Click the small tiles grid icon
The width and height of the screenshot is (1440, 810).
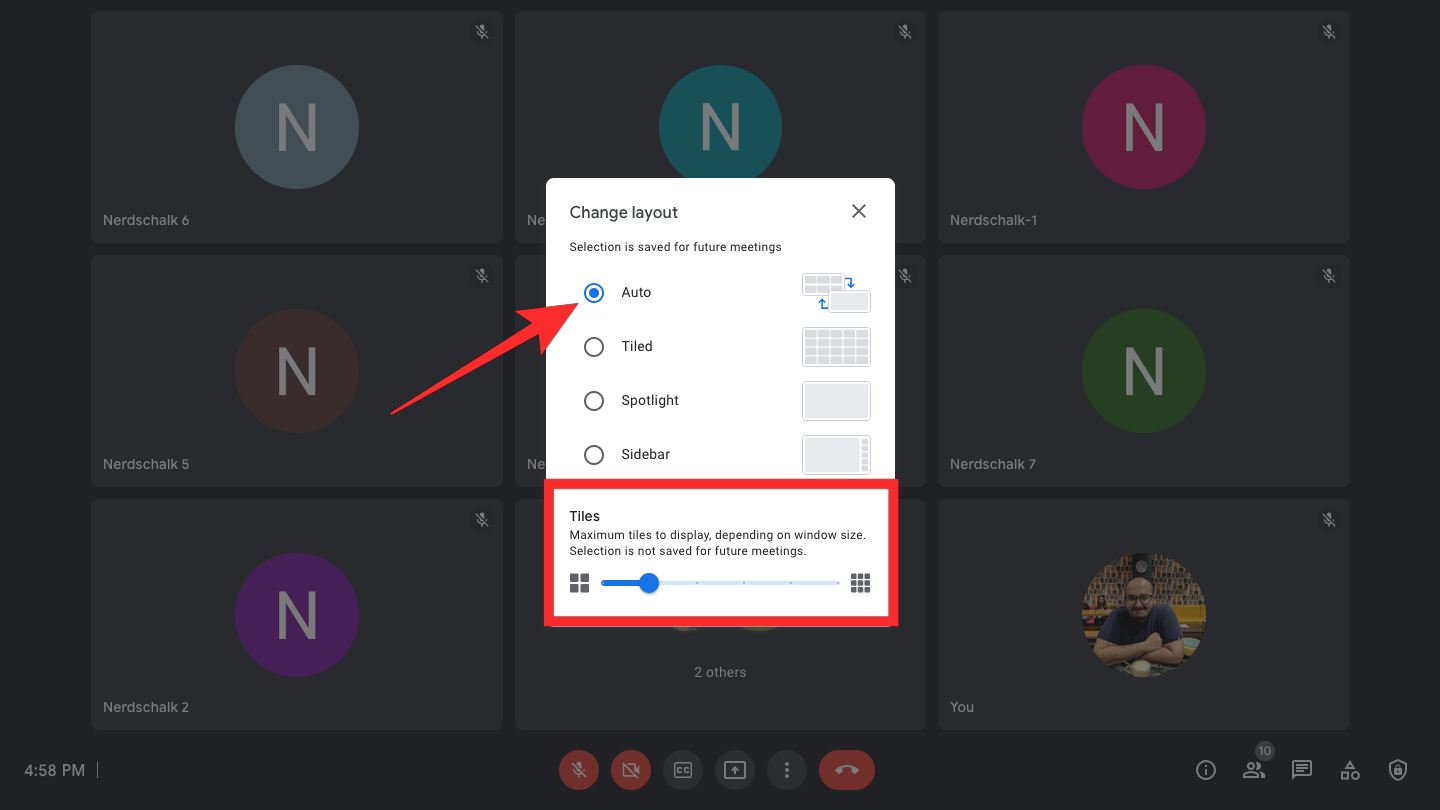coord(579,582)
